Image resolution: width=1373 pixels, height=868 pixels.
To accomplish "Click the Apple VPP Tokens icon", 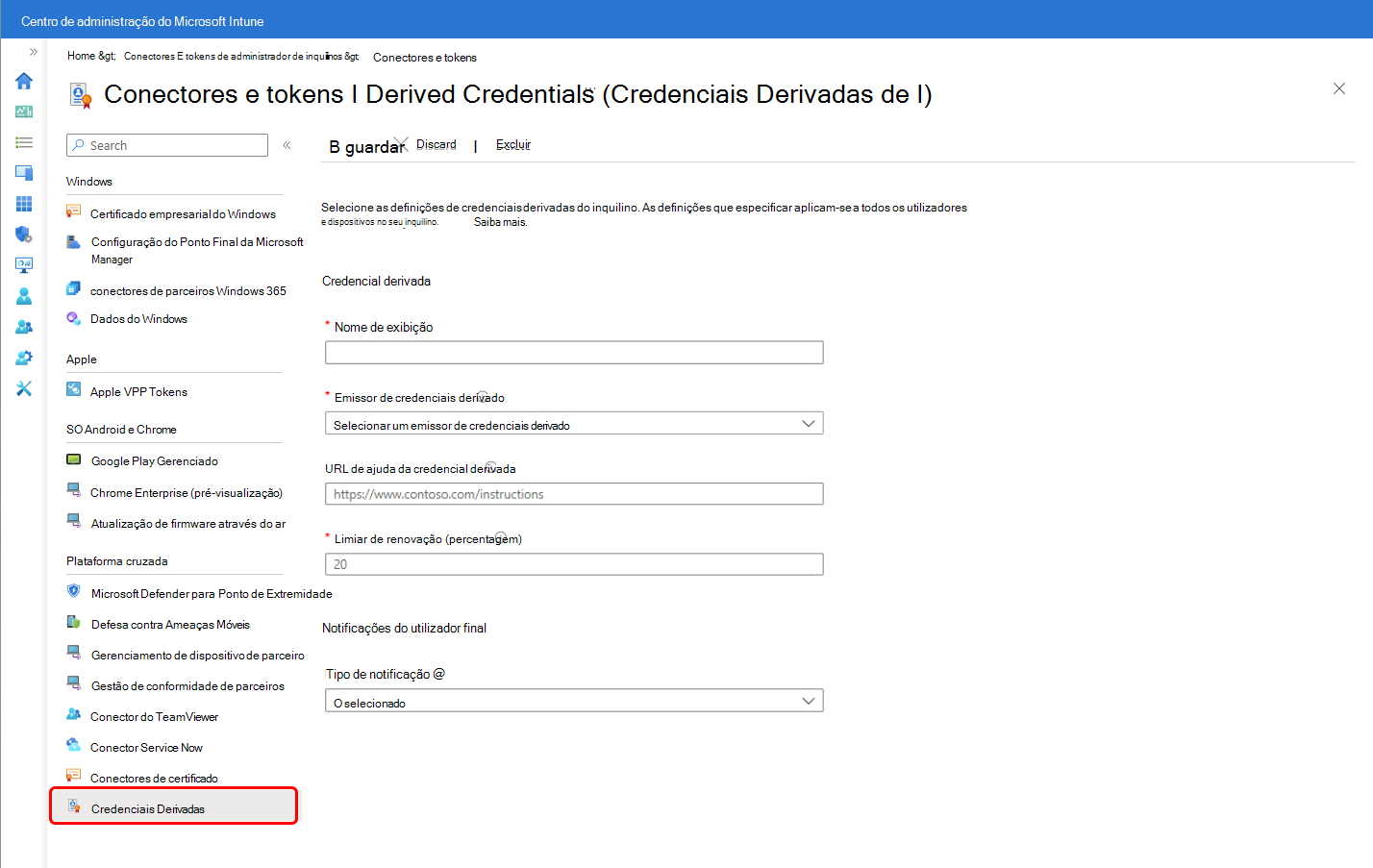I will [74, 389].
